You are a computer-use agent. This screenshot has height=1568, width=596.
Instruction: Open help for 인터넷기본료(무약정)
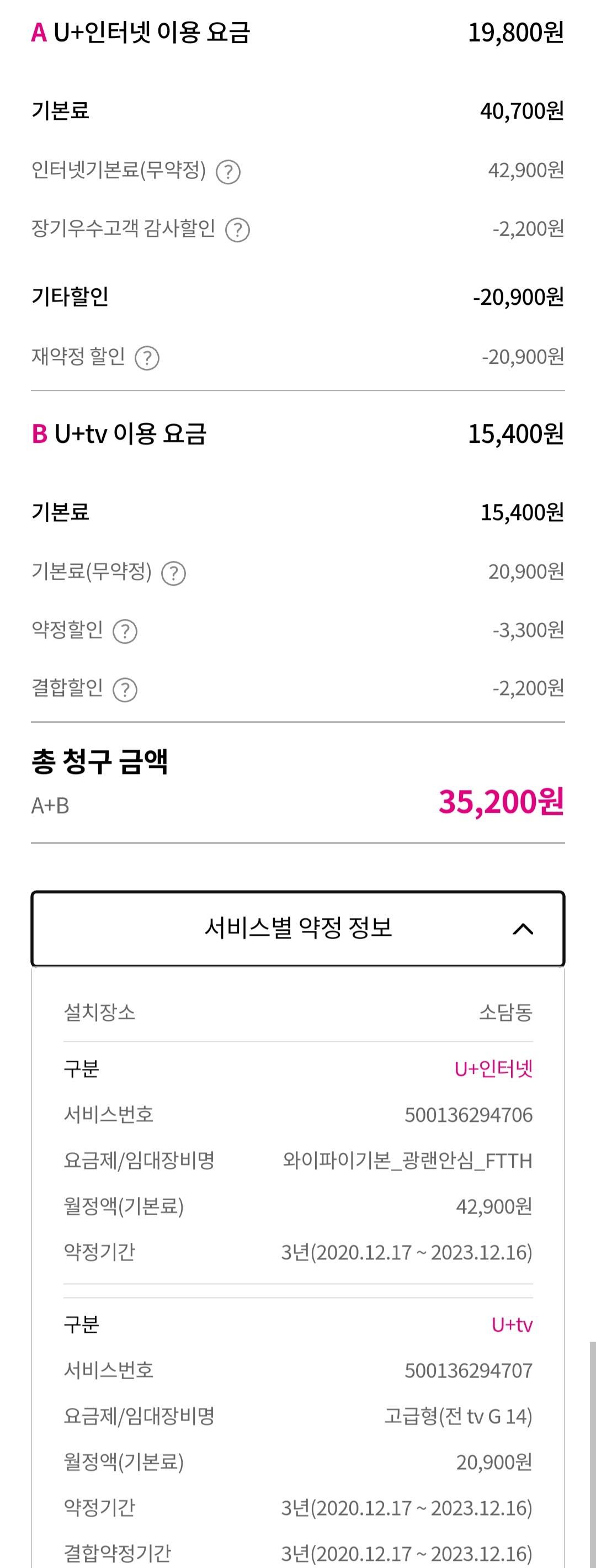point(228,172)
